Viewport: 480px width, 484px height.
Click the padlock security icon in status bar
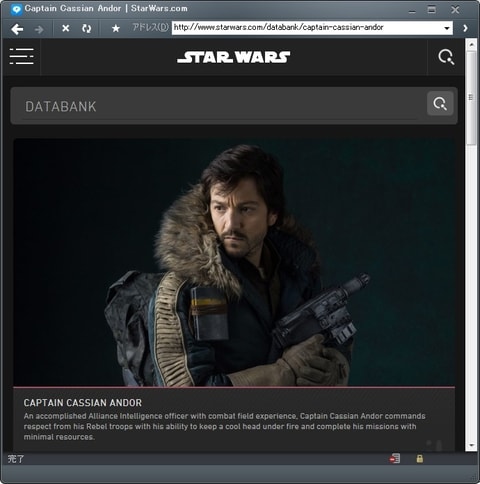pos(420,459)
